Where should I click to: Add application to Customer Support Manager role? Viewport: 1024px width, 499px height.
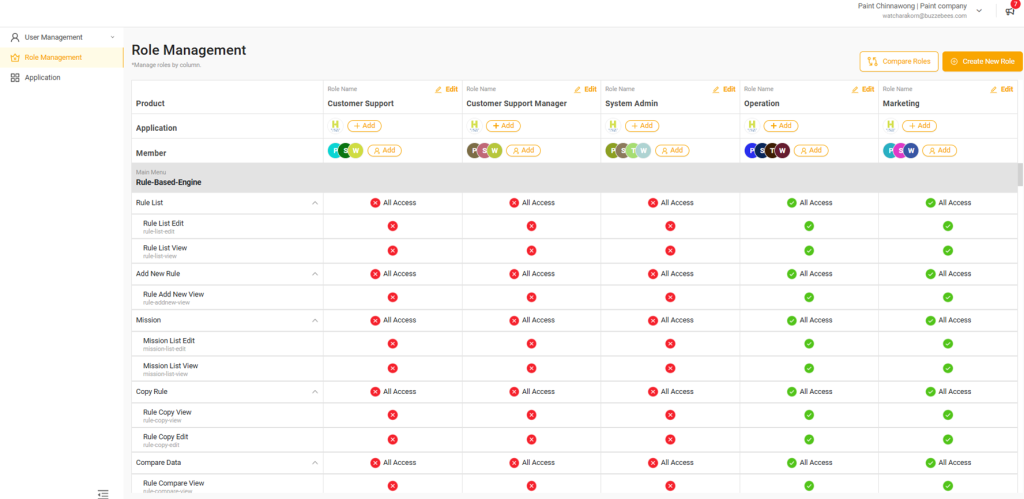504,125
